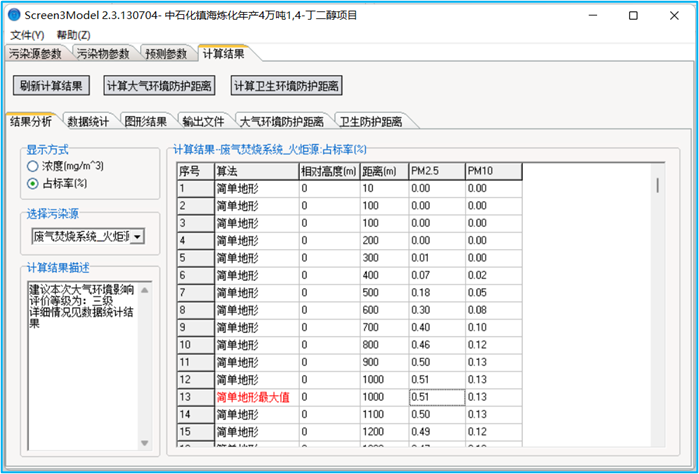The image size is (699, 474).
Task: Click the 刷新计算结果 button
Action: point(51,86)
